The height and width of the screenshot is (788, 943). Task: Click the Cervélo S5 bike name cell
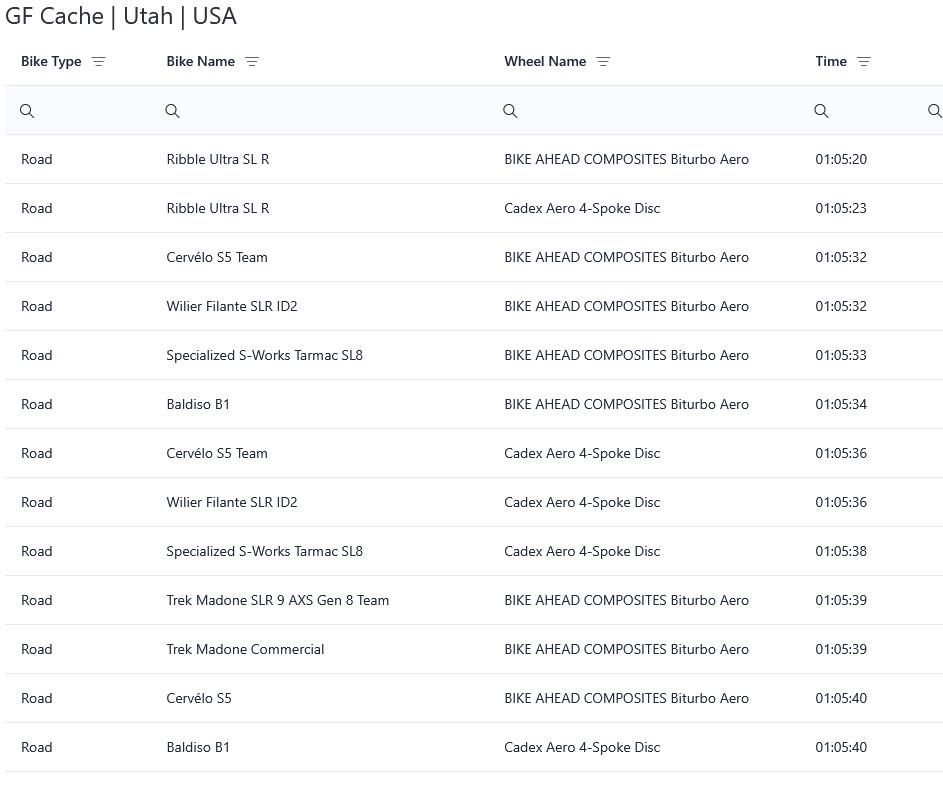pyautogui.click(x=198, y=698)
